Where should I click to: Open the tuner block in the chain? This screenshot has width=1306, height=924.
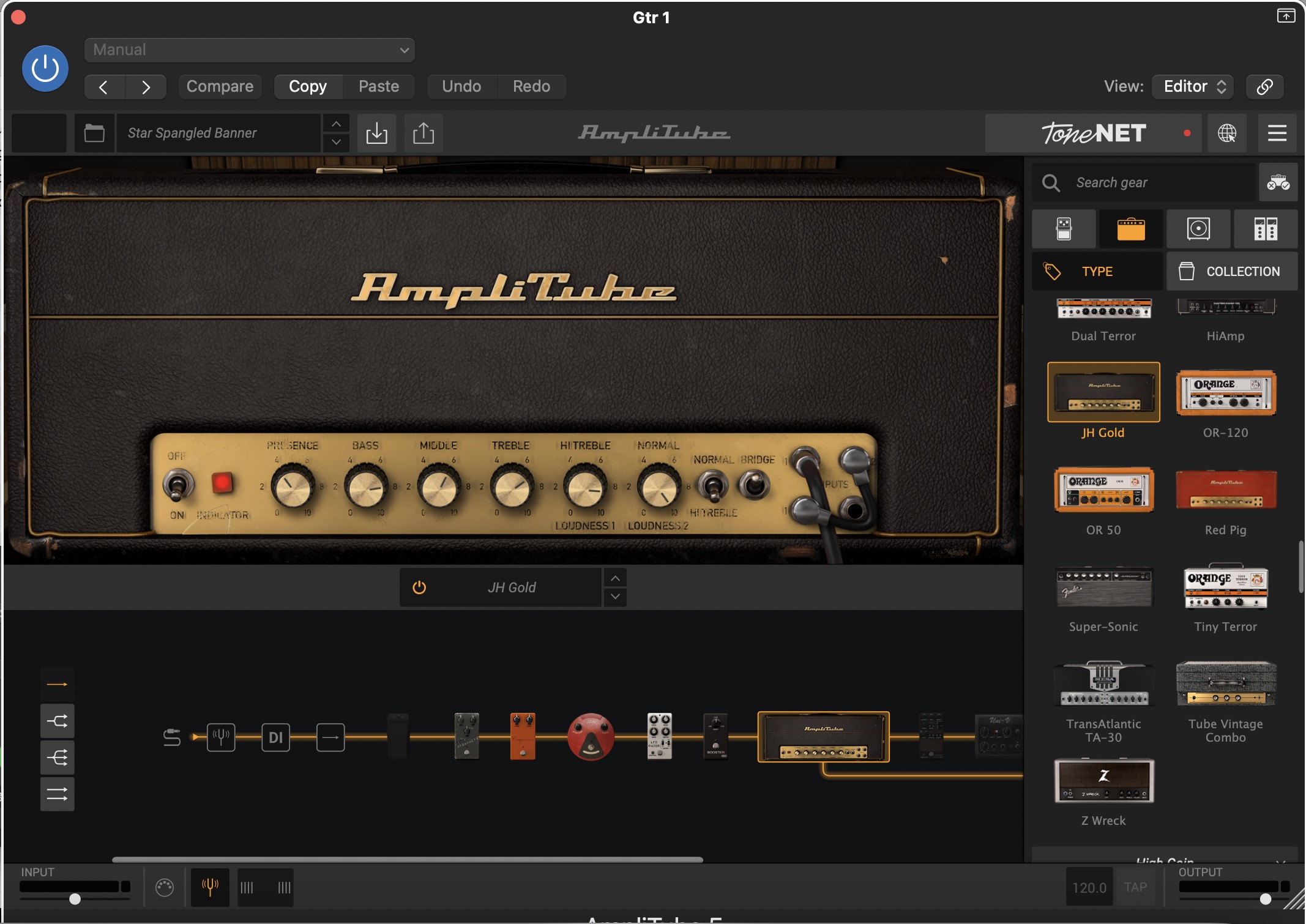click(221, 737)
